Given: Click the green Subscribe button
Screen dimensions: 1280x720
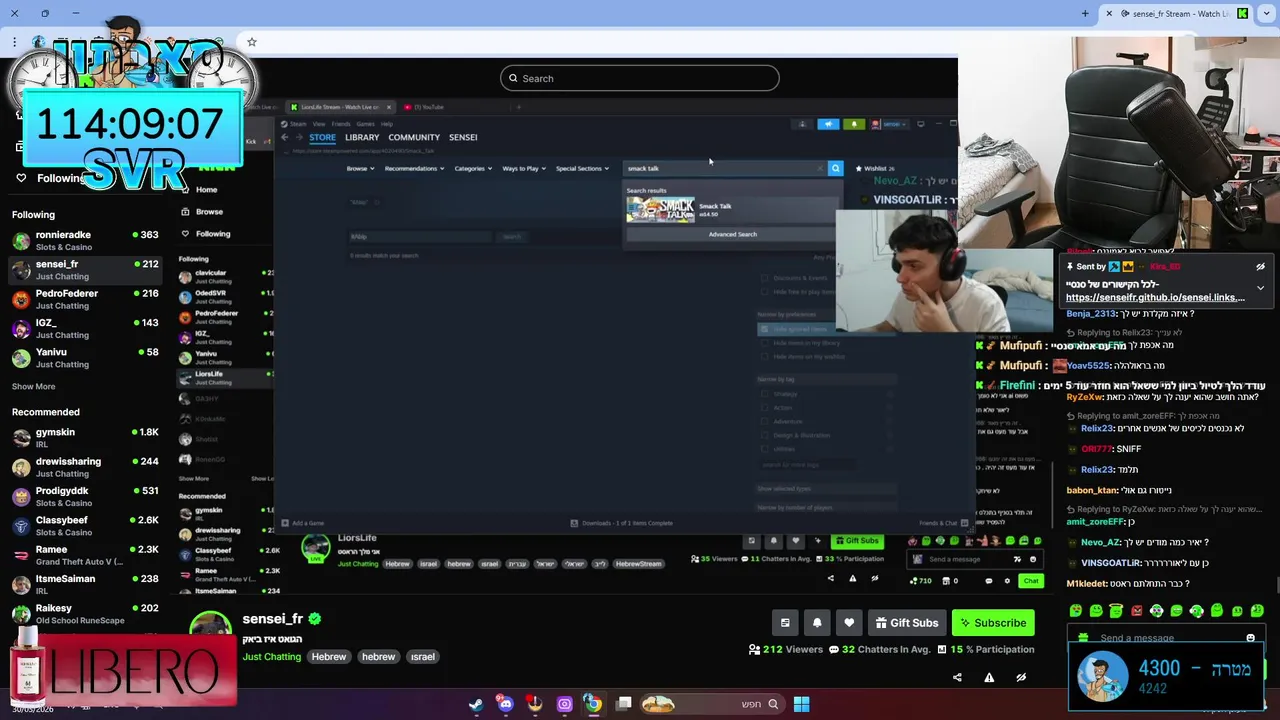Looking at the screenshot, I should (993, 623).
